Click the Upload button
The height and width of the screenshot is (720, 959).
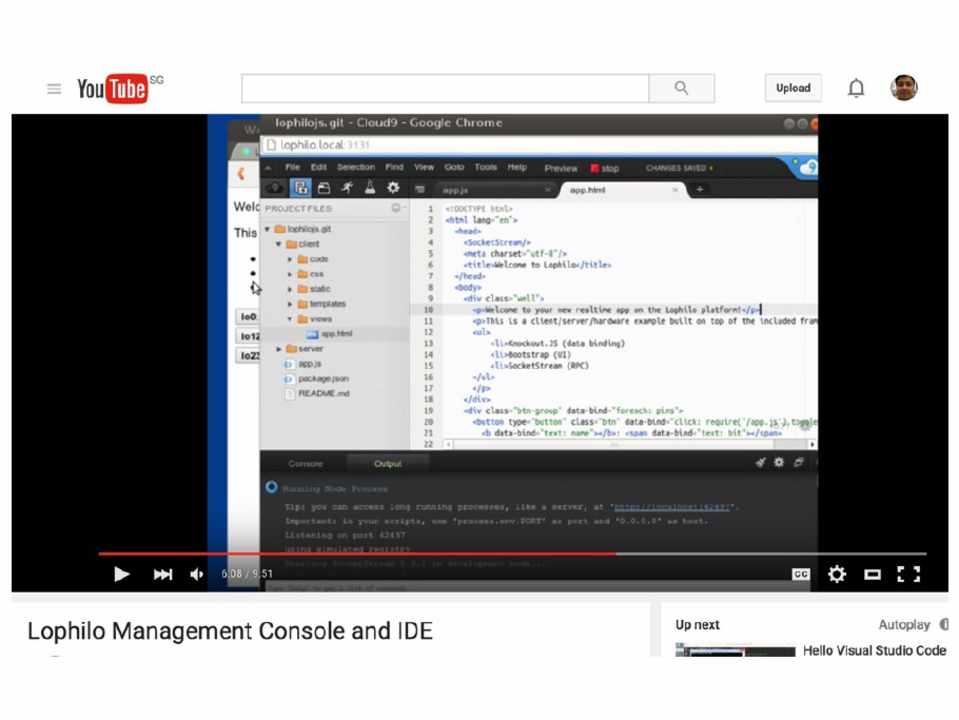pyautogui.click(x=793, y=88)
